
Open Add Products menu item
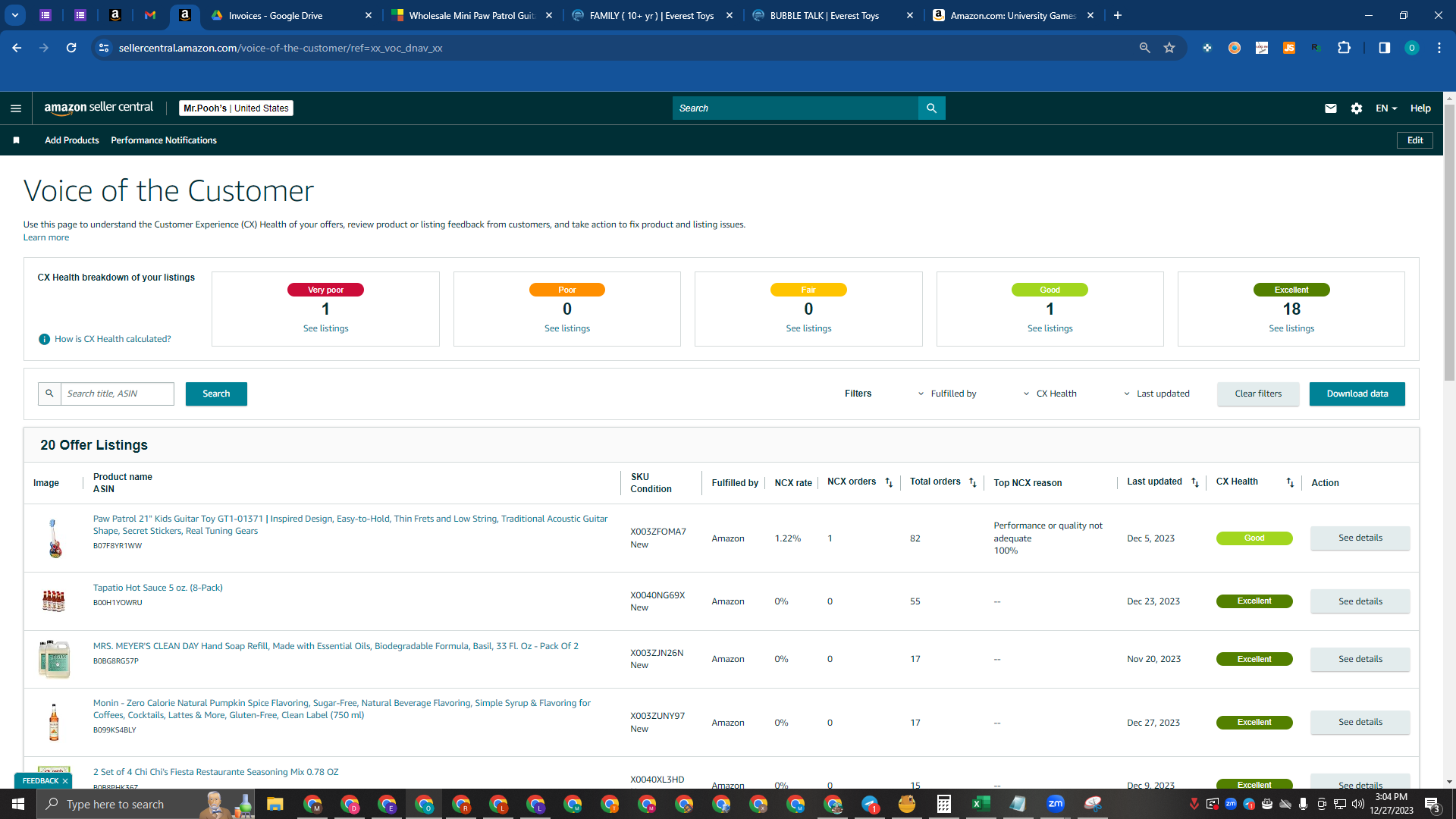click(72, 140)
